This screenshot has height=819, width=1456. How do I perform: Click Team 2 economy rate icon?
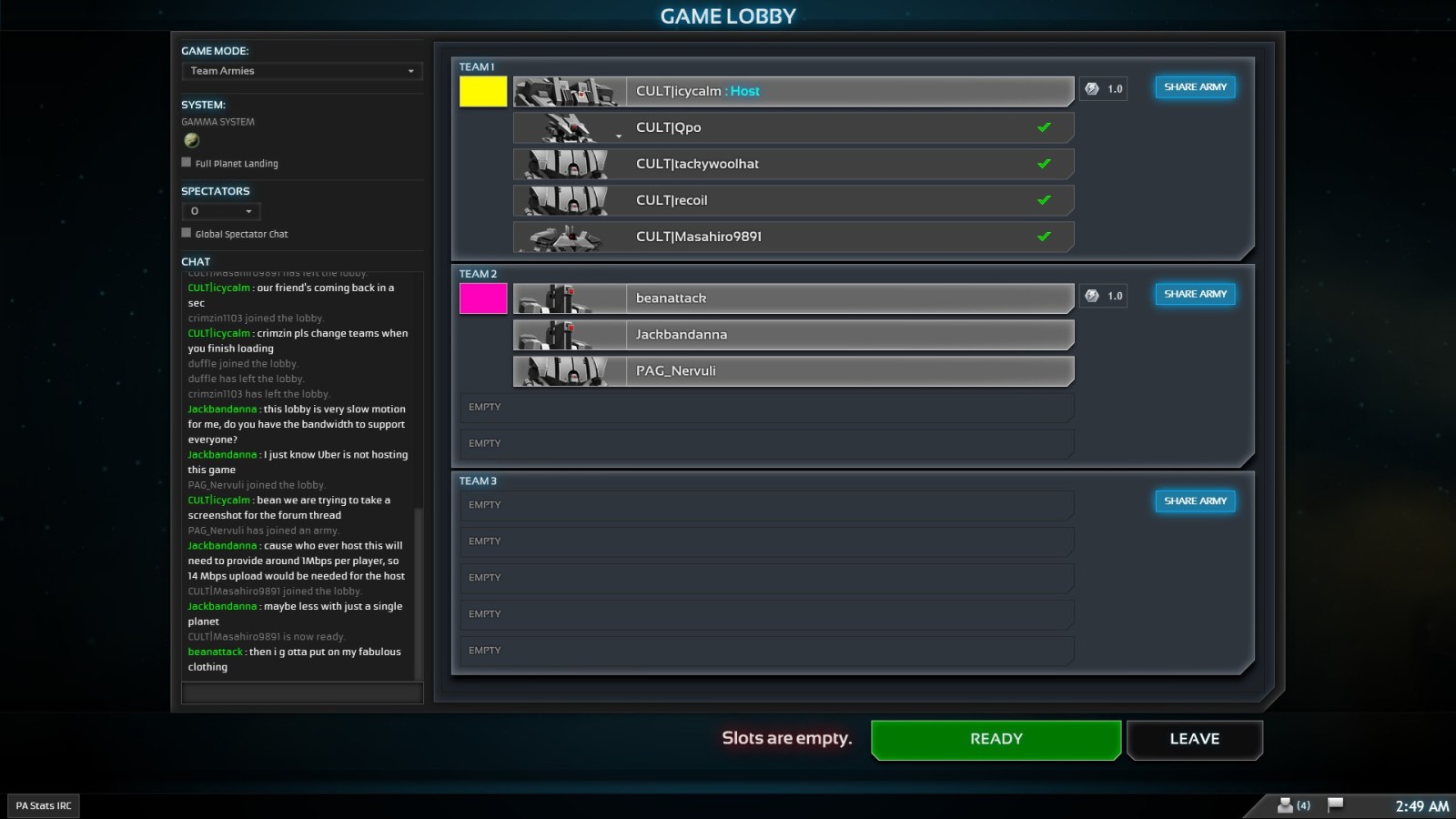(1092, 296)
